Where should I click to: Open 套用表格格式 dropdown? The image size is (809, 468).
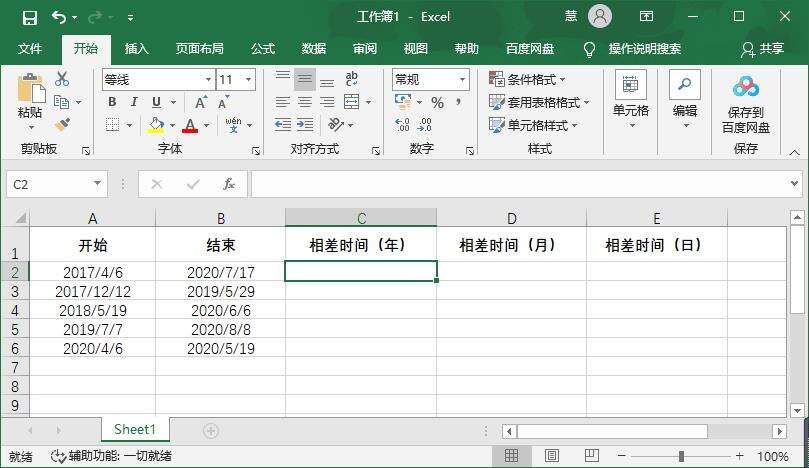point(539,102)
